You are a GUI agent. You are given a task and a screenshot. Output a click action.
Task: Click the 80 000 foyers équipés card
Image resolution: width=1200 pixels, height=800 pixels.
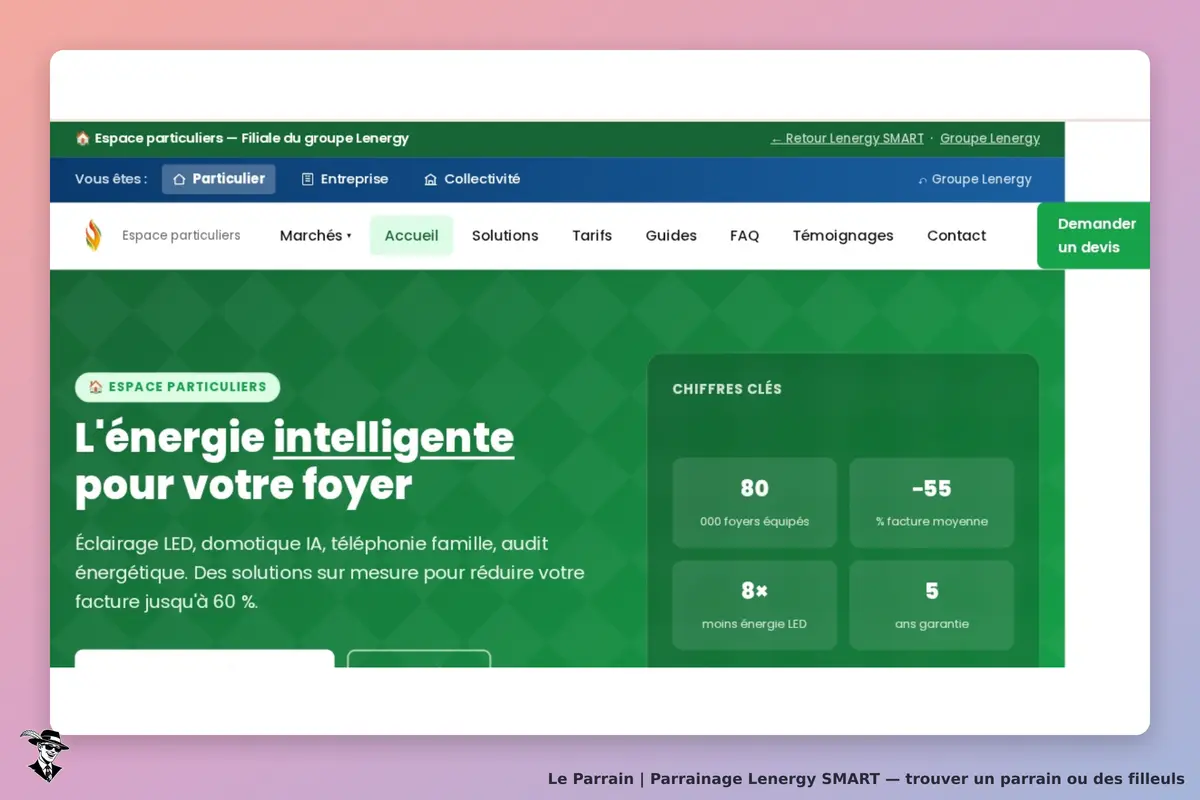(x=755, y=503)
